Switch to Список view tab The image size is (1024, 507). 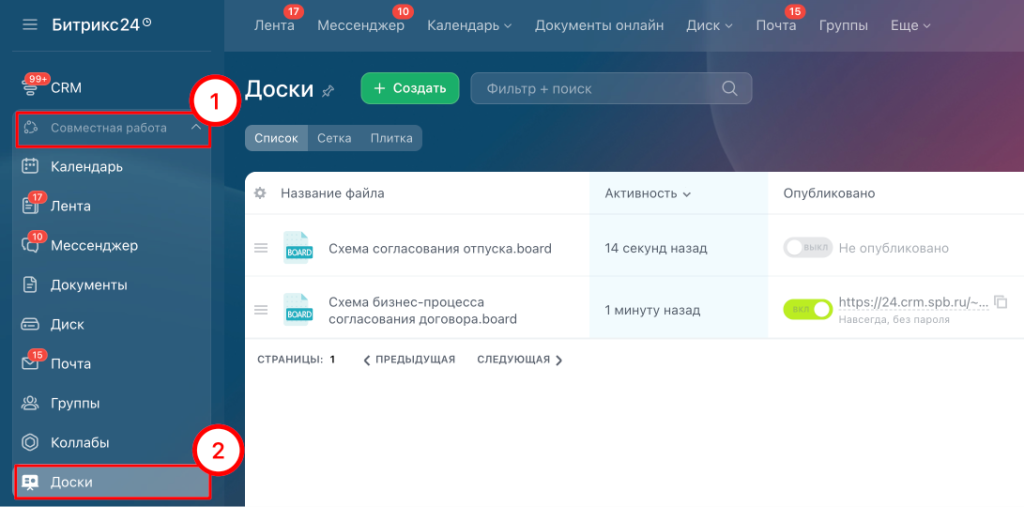point(276,138)
